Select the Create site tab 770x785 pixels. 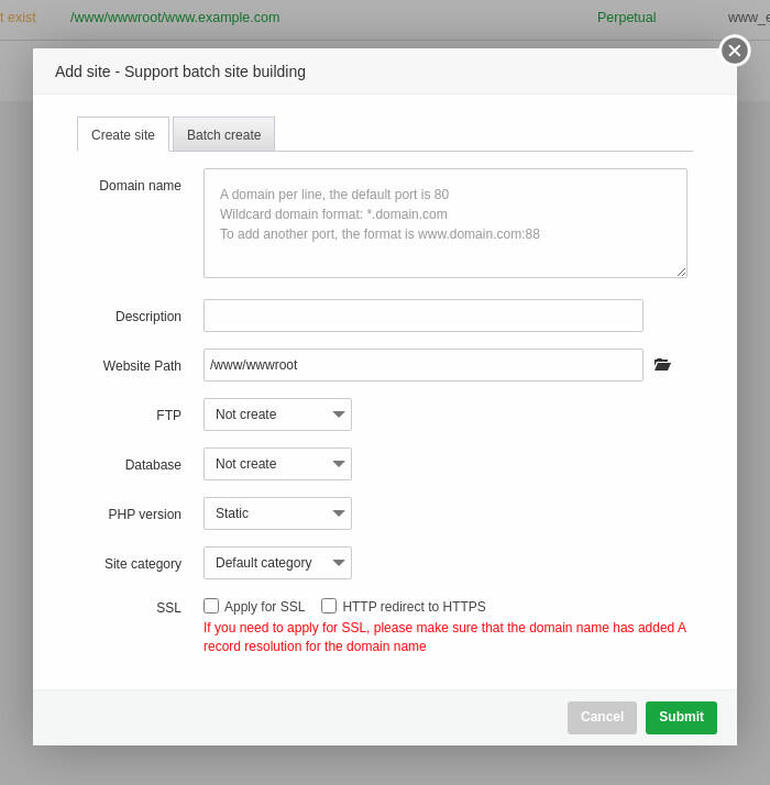123,134
